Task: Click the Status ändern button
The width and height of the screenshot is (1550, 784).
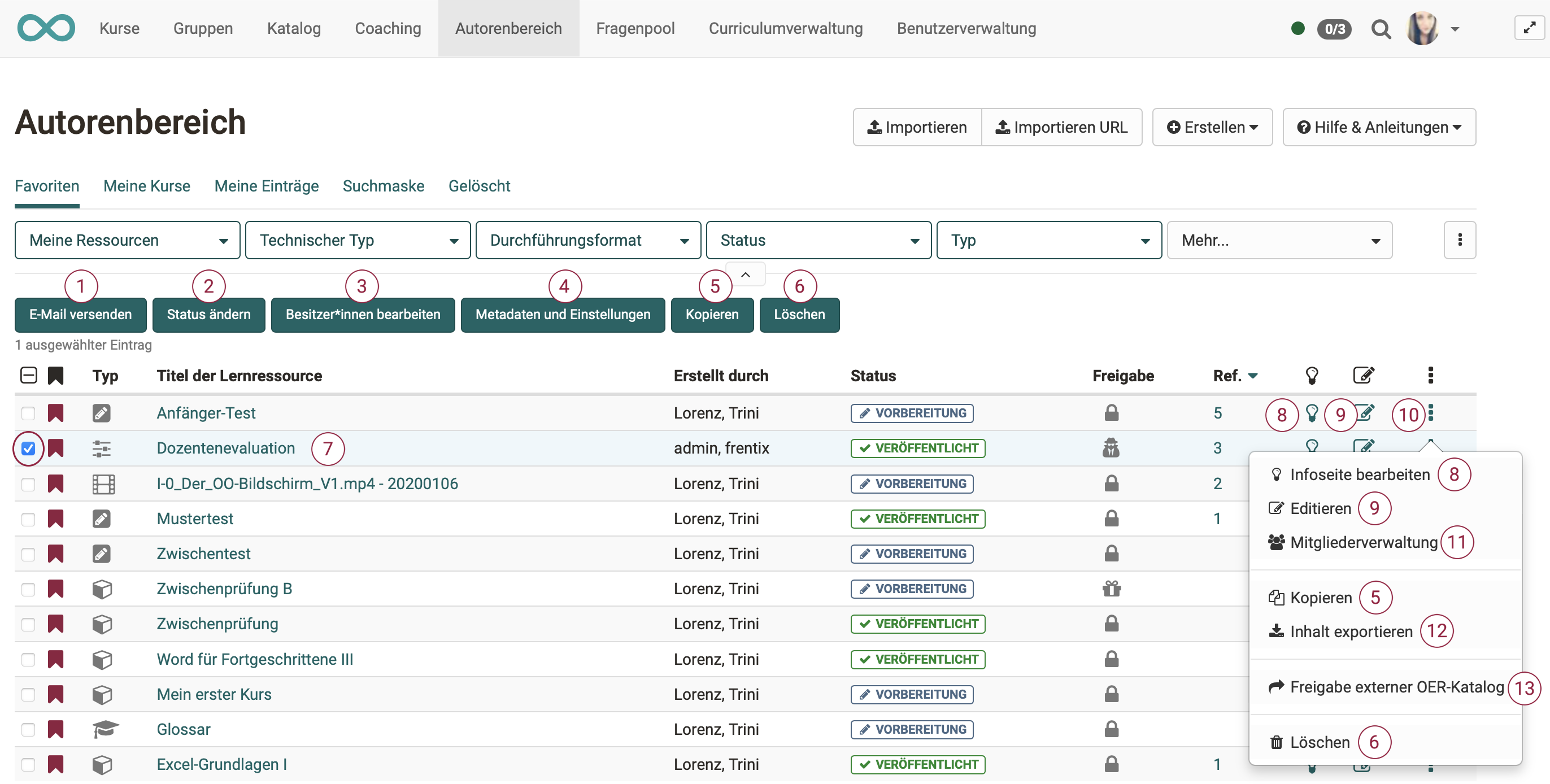Action: (x=208, y=315)
